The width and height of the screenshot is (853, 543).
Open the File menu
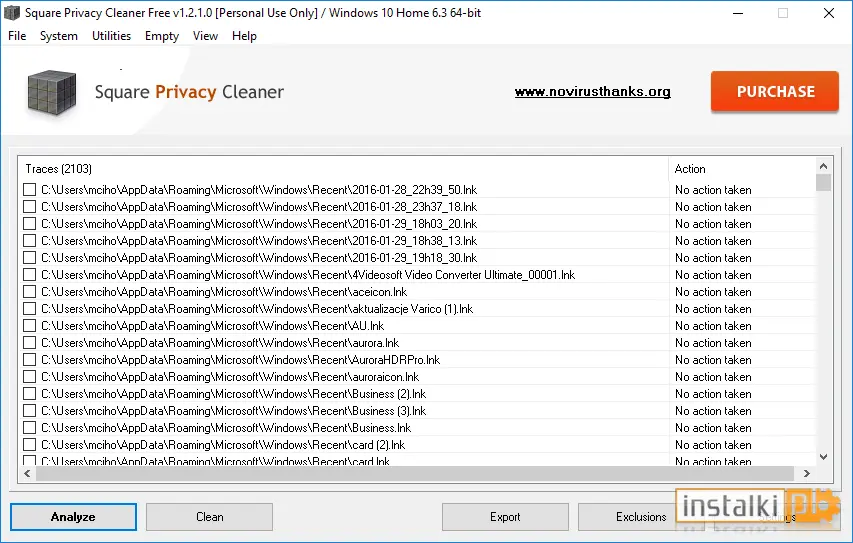coord(17,36)
